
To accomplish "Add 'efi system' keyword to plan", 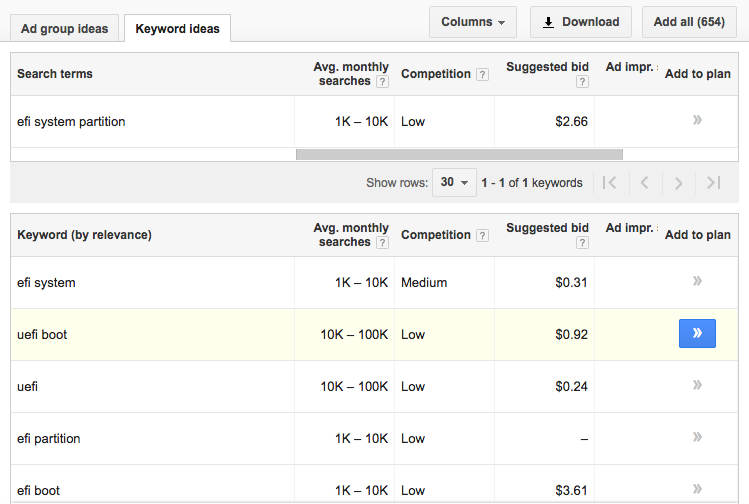I will click(697, 282).
